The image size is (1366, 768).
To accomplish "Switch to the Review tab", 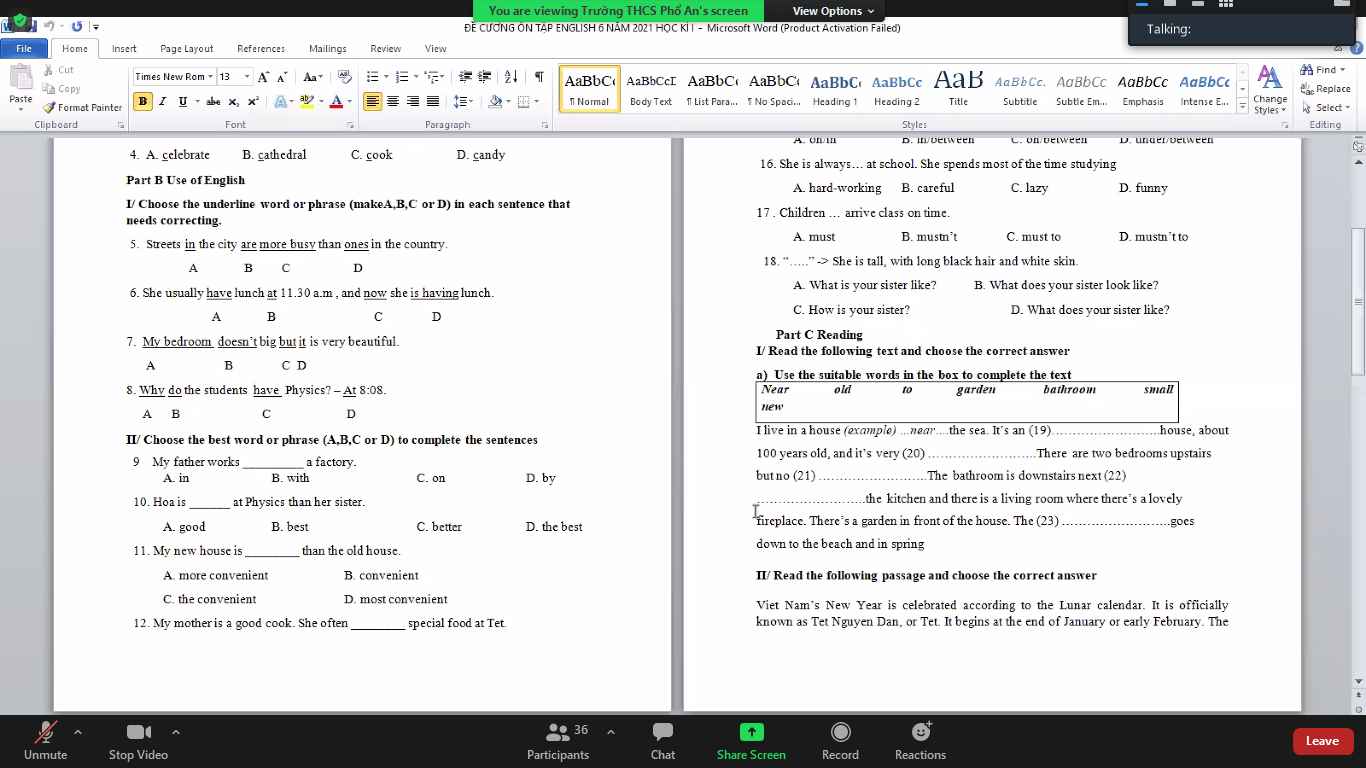I will coord(386,48).
